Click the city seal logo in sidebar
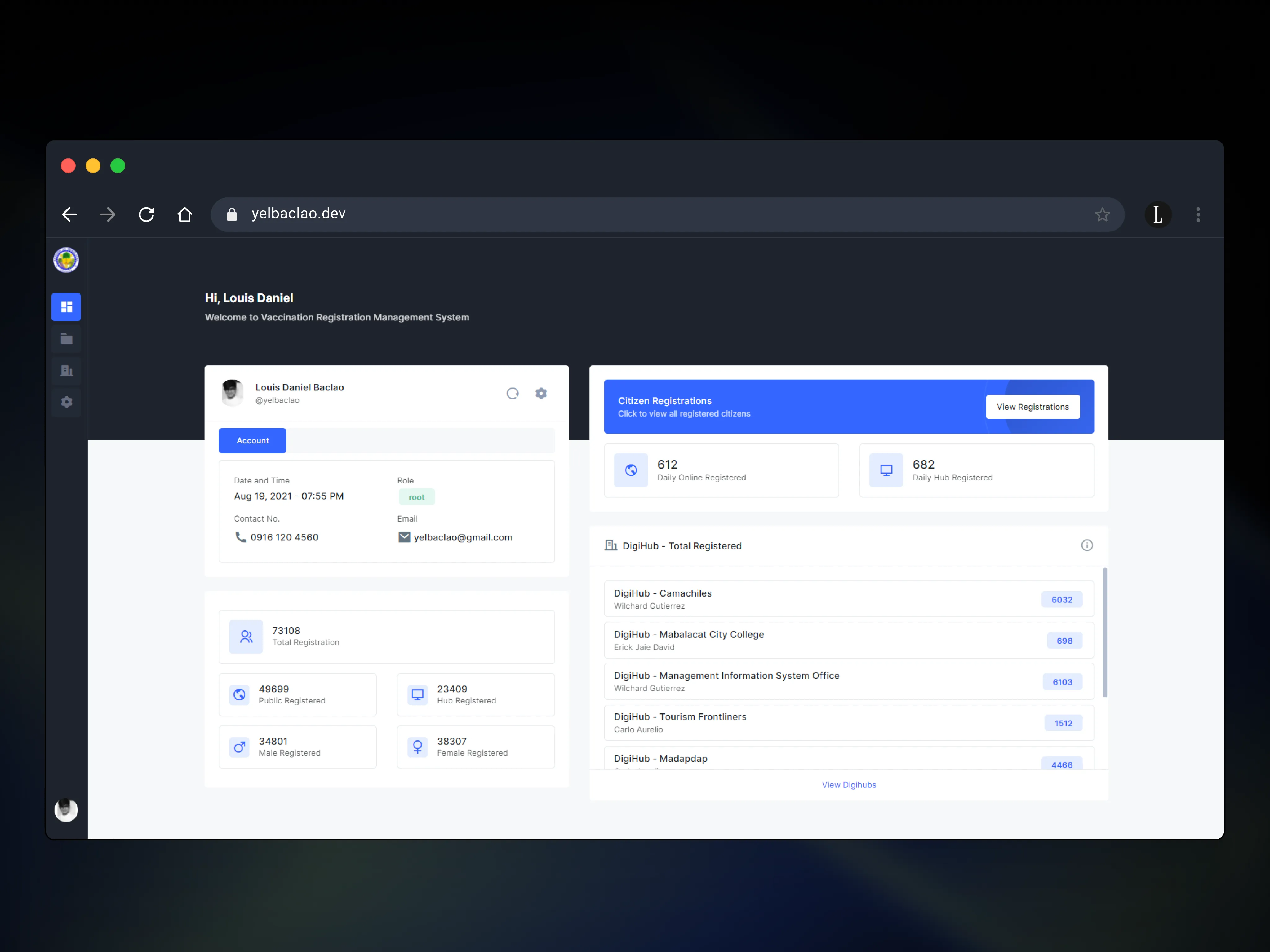The image size is (1270, 952). (66, 260)
